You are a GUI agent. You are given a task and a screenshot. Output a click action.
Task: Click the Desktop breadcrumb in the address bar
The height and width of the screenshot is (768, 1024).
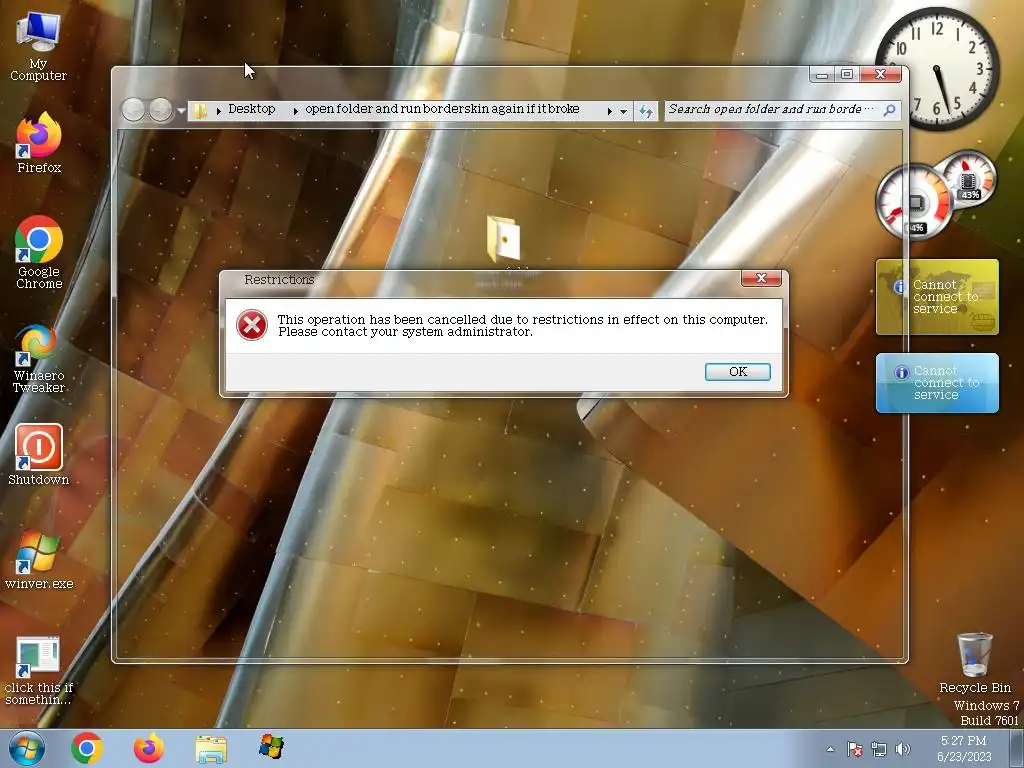[251, 109]
